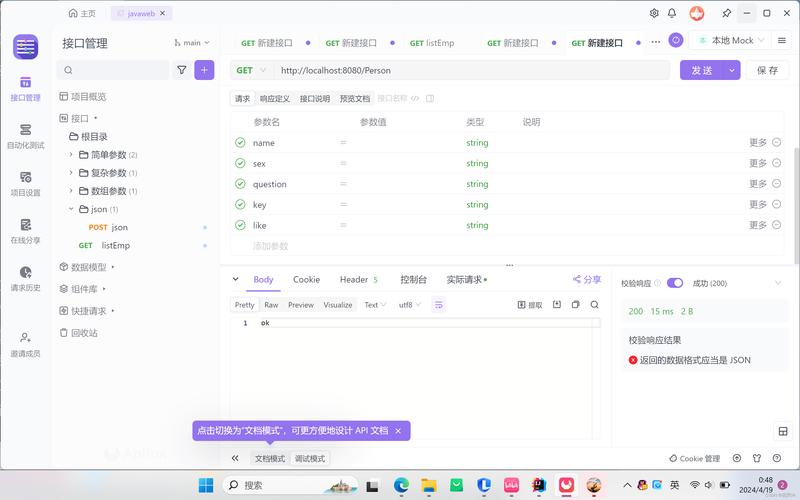Click the download response icon

tap(557, 305)
